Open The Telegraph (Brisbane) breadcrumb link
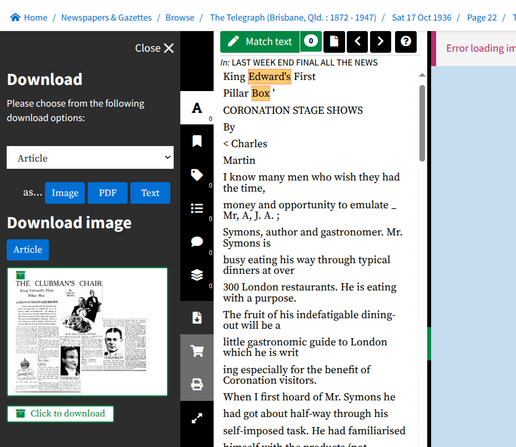Screen dimensions: 516x447 click(x=293, y=18)
